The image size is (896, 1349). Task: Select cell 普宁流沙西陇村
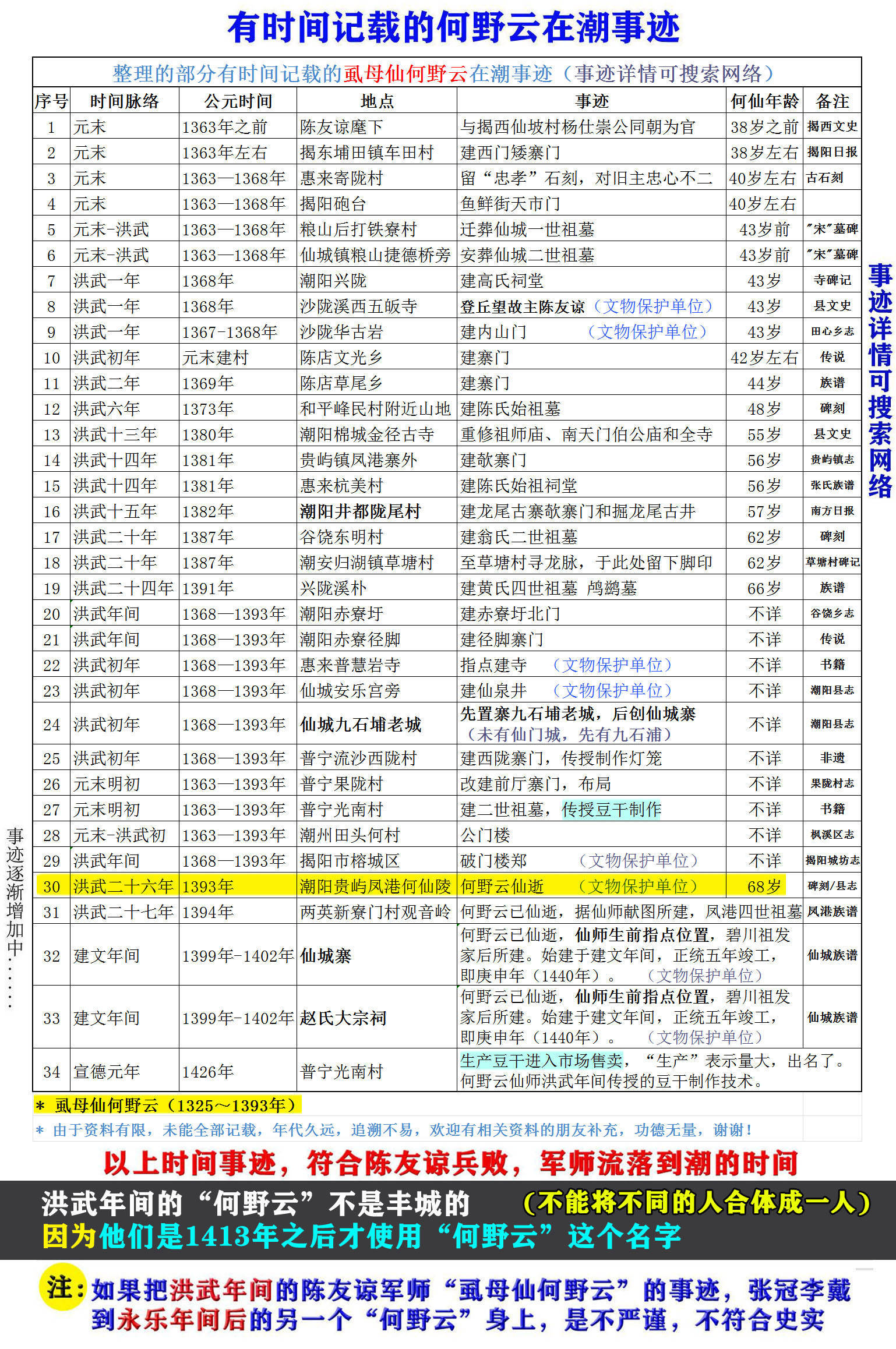tap(377, 758)
